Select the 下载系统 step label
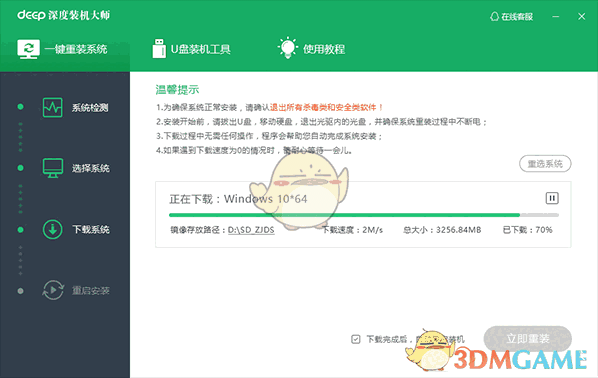 tap(91, 230)
